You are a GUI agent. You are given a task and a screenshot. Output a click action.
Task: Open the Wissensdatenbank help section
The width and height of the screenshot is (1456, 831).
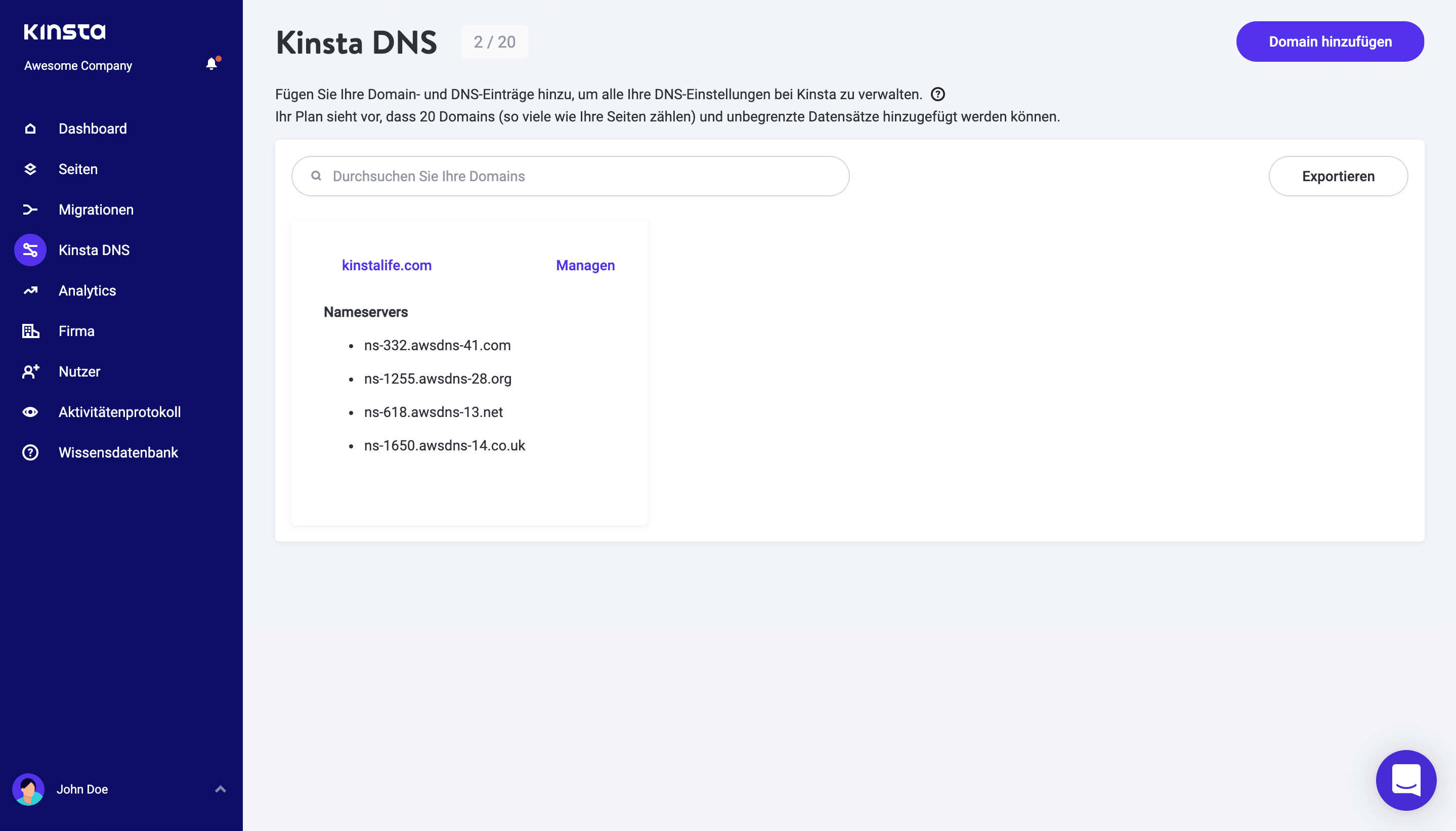click(x=118, y=452)
